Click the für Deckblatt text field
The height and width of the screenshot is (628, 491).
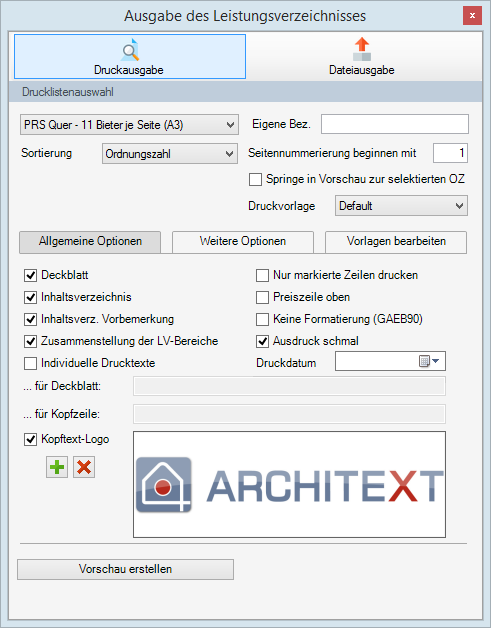pyautogui.click(x=289, y=386)
